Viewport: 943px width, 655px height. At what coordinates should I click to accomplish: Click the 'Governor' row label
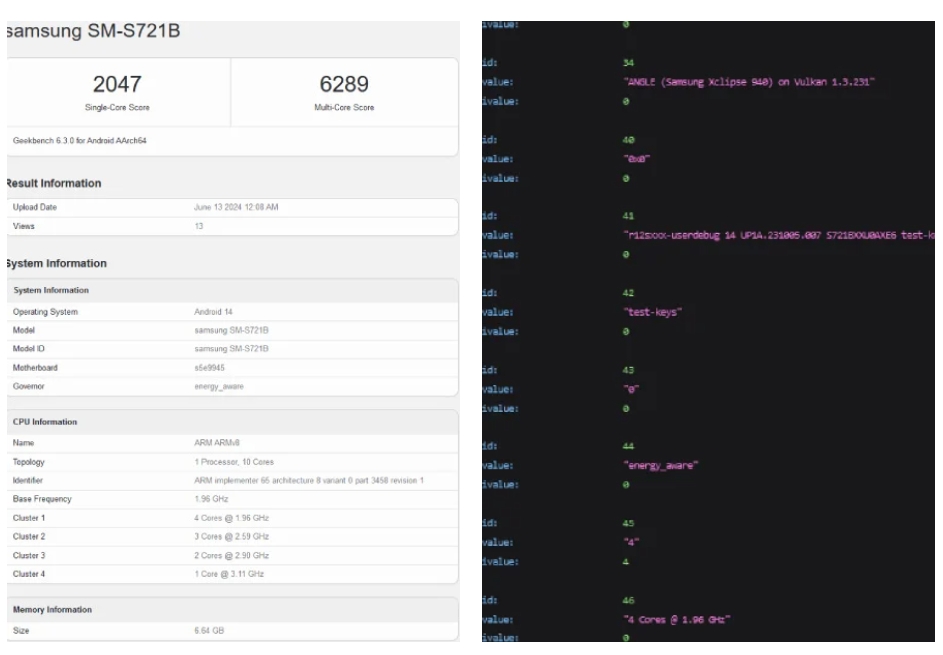point(28,387)
